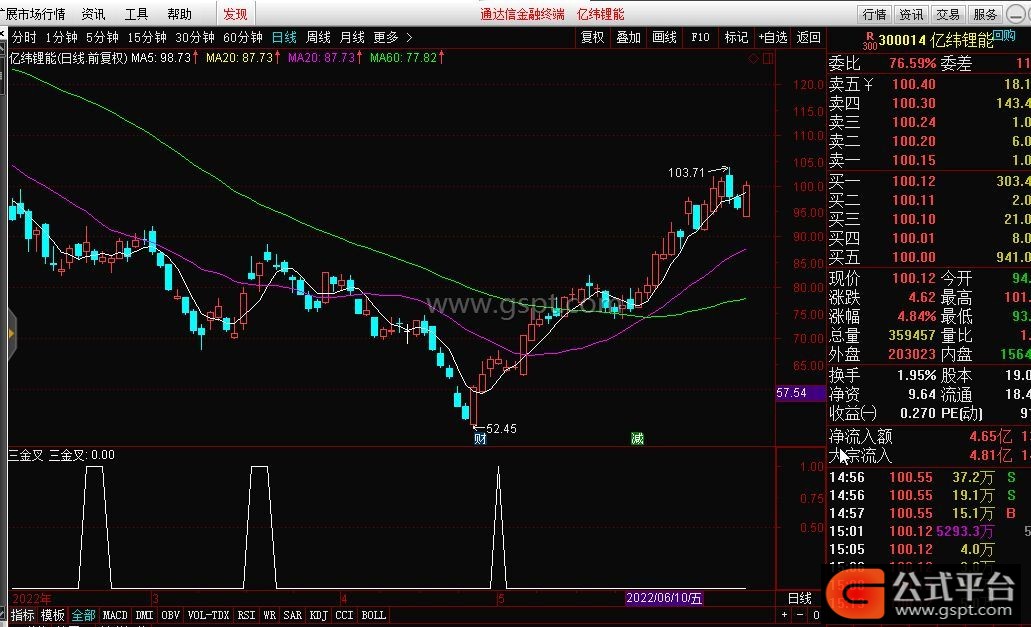
Task: Click the 0 reset button beside zoom controls
Action: point(816,615)
